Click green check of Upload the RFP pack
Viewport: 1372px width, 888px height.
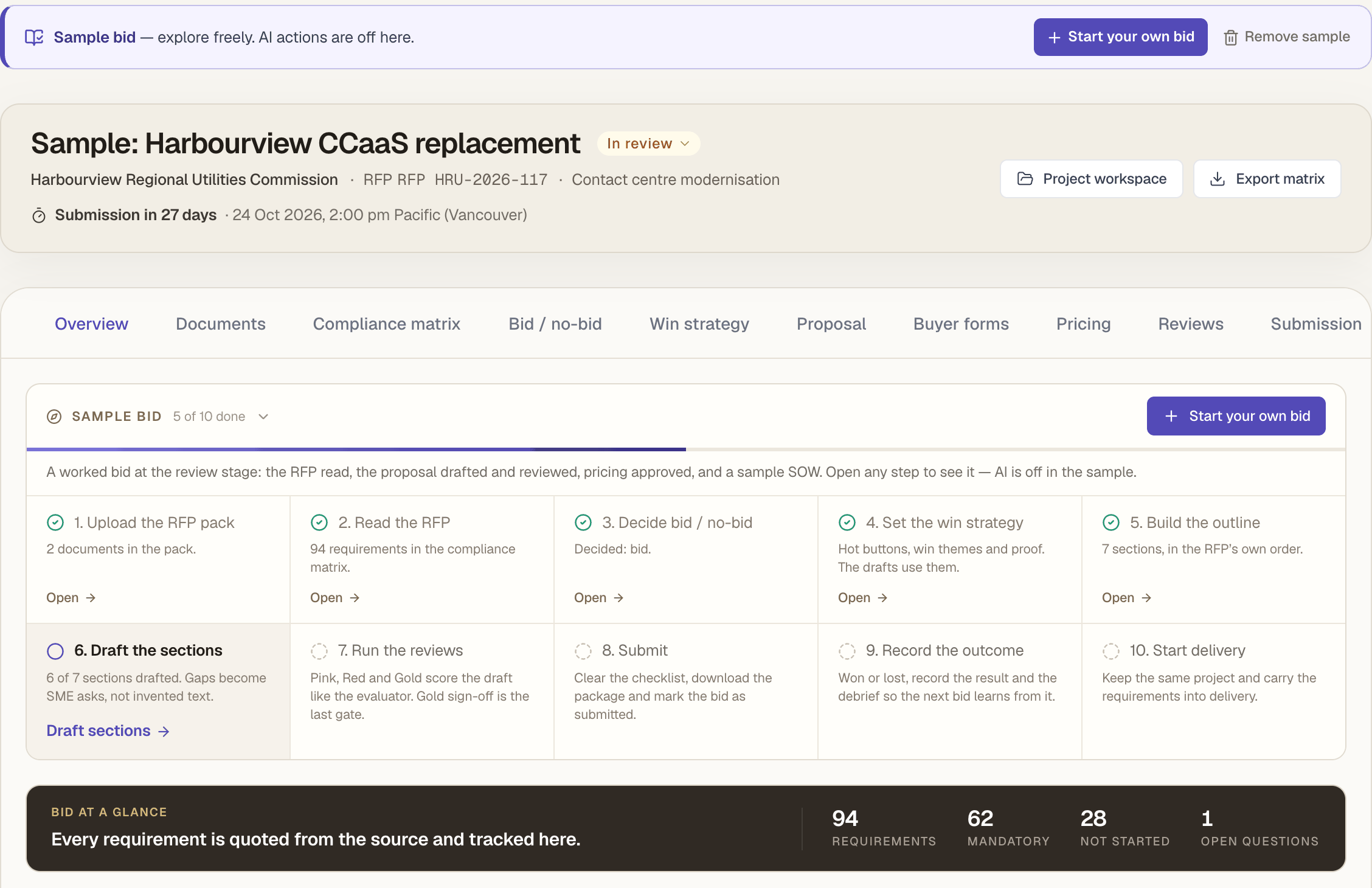pos(55,522)
